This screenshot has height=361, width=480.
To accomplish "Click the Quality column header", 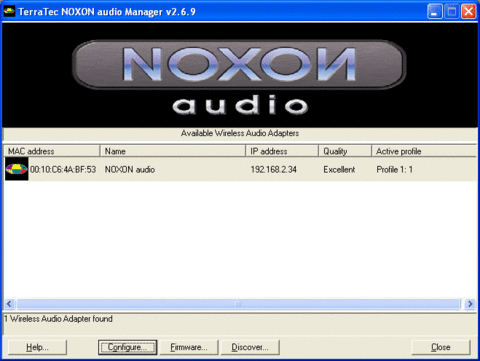I will 345,151.
